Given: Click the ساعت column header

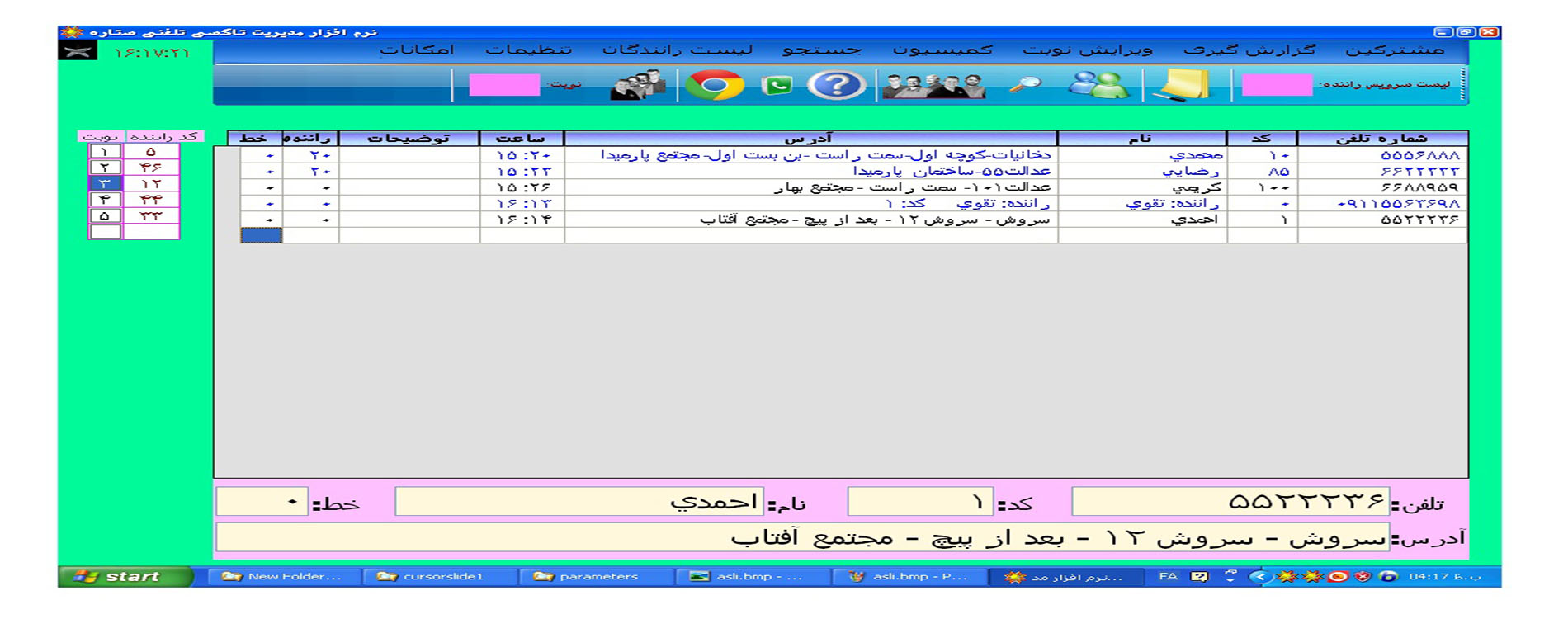Looking at the screenshot, I should point(522,138).
